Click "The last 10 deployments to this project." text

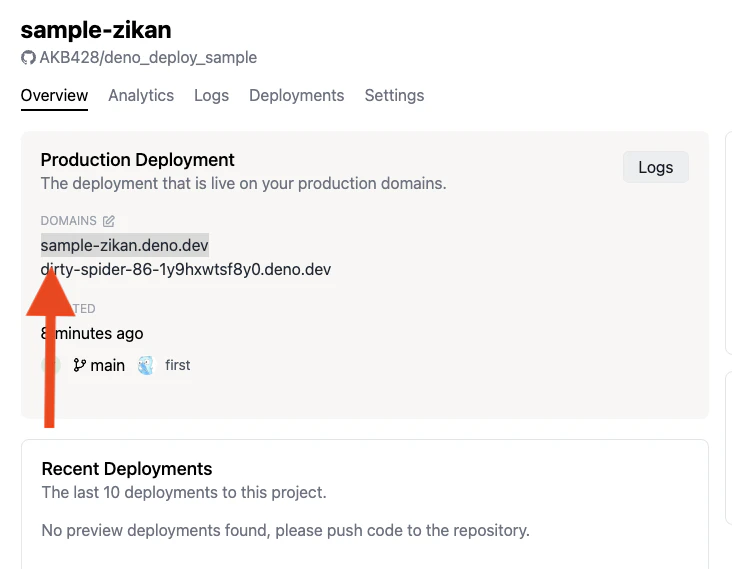coord(184,492)
